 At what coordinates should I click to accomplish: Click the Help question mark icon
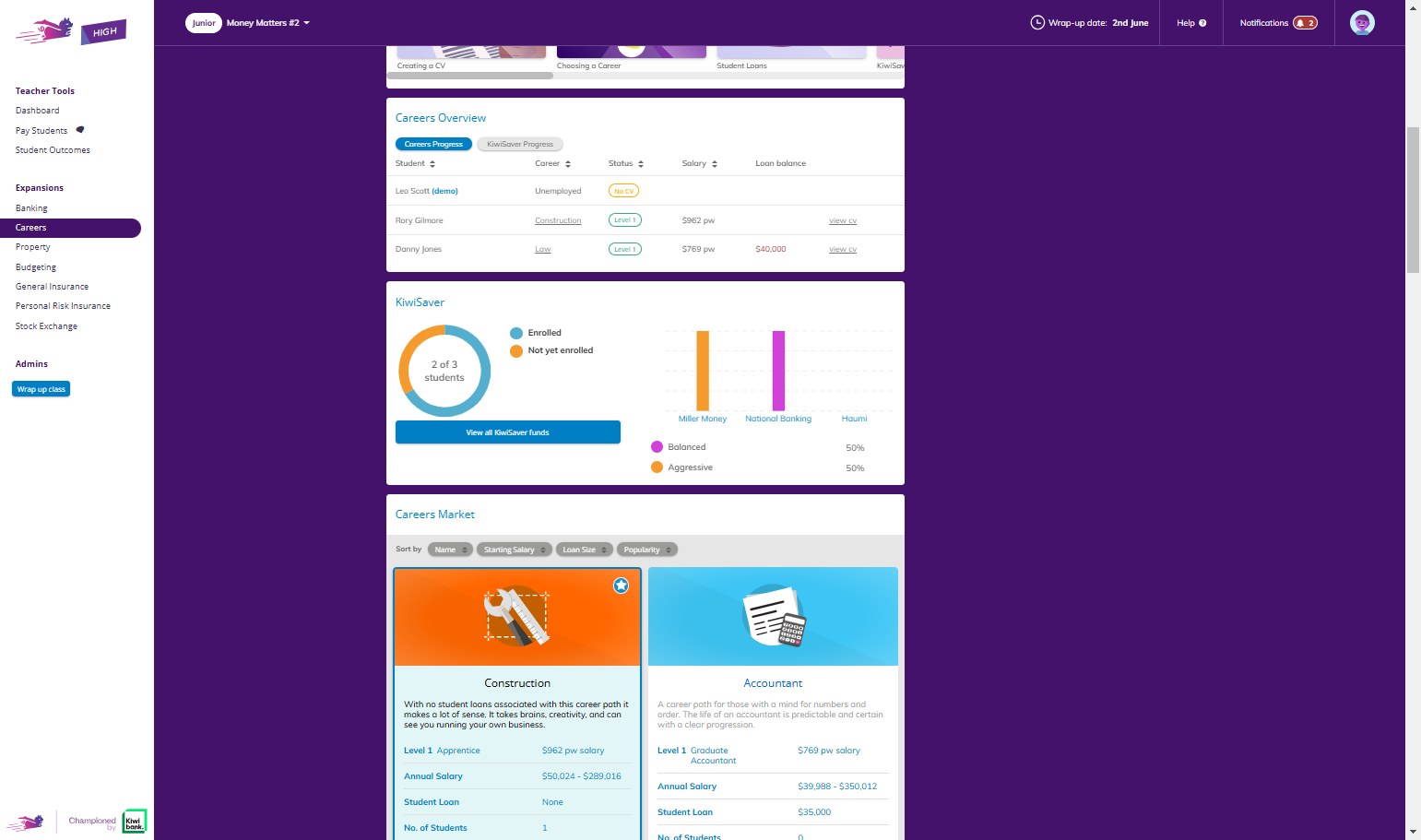[x=1202, y=23]
